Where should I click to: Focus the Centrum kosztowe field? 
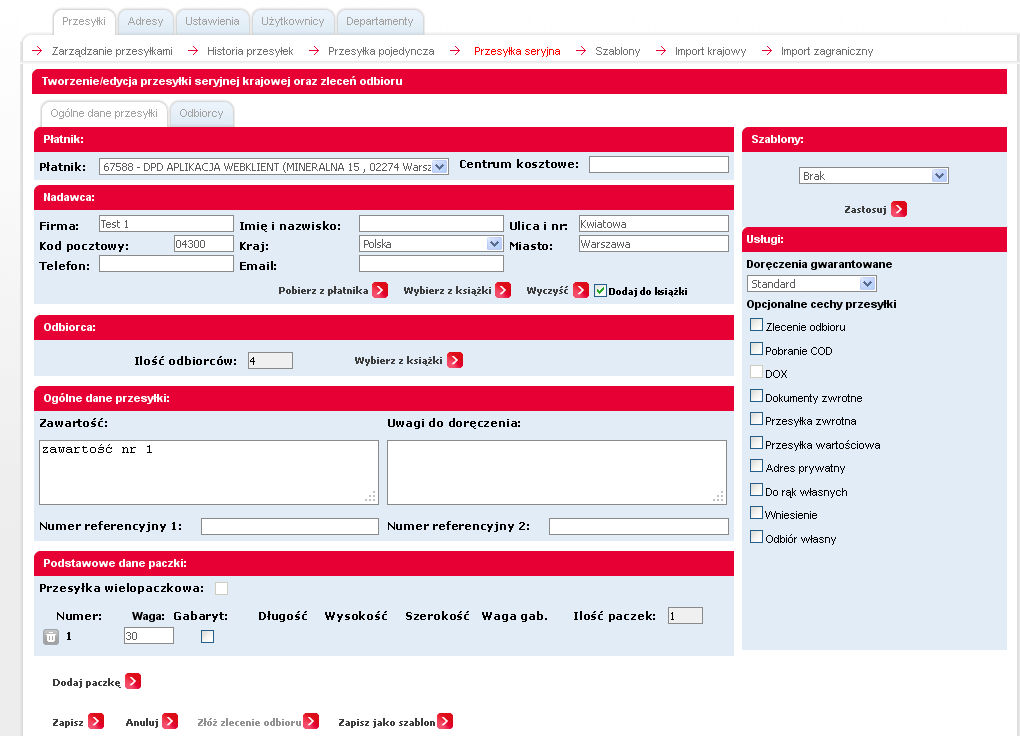(658, 165)
